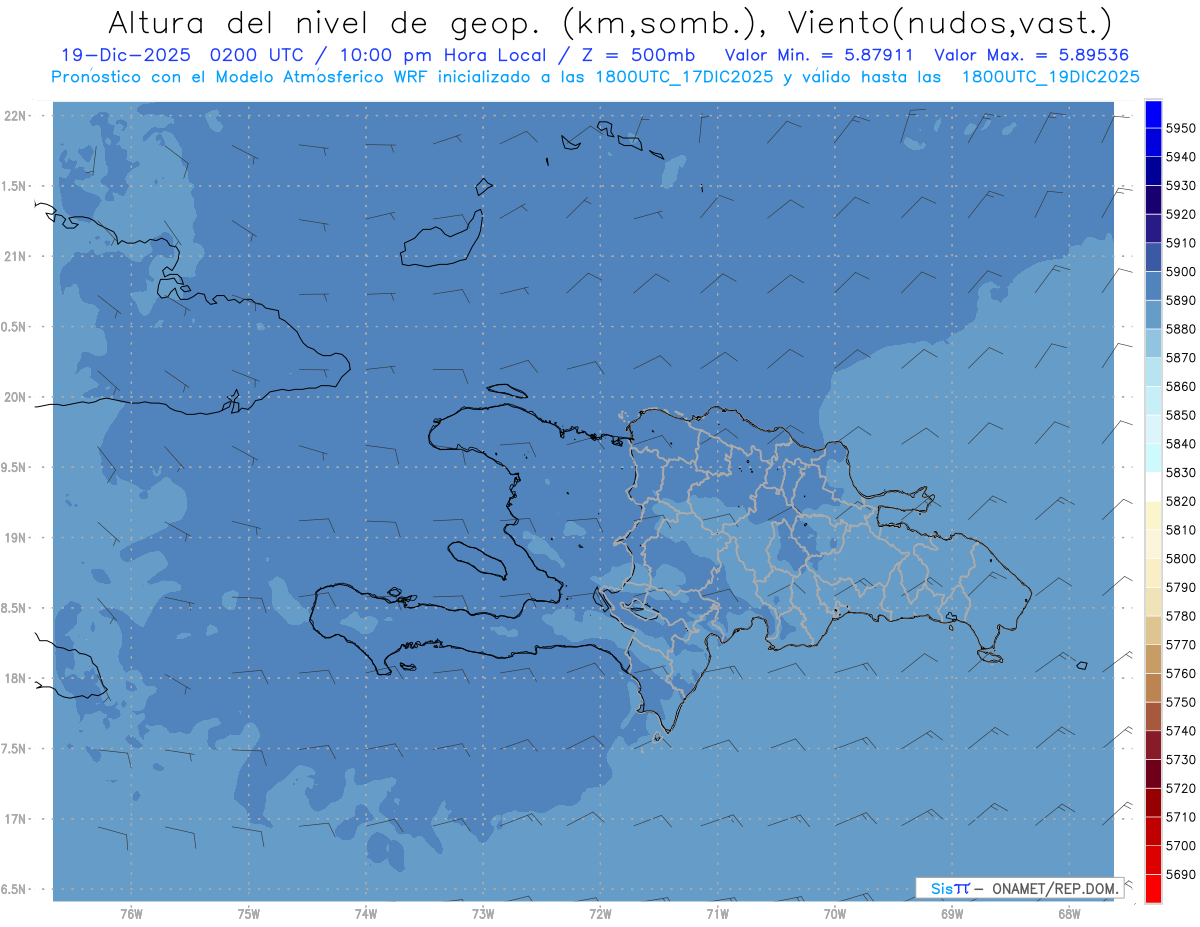
Task: Click the 'SisTT - ONAMET/REP.DOM.' credit box
Action: [1019, 888]
